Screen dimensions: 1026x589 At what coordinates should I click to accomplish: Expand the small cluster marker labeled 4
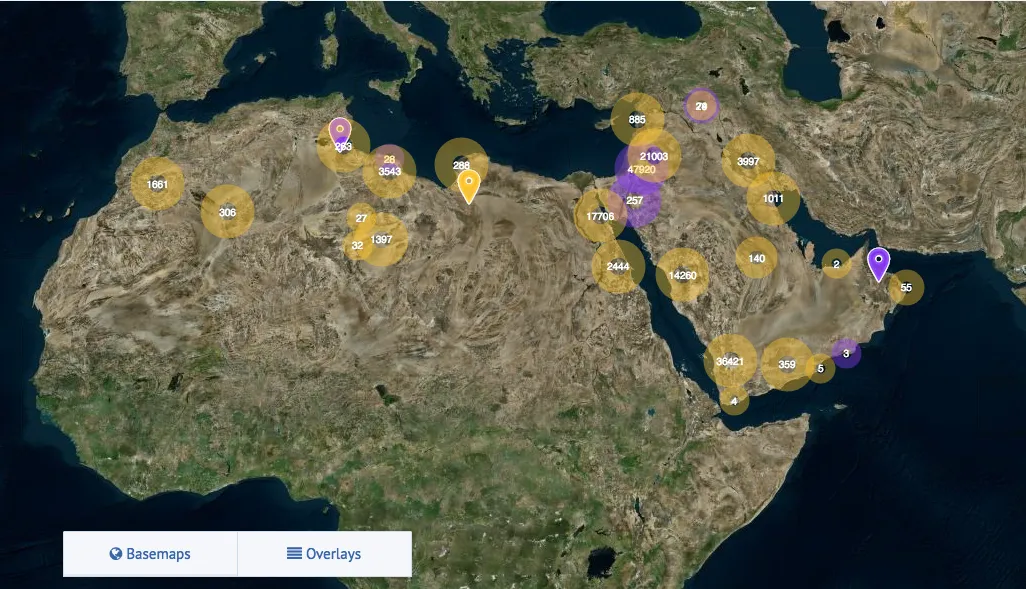tap(734, 401)
